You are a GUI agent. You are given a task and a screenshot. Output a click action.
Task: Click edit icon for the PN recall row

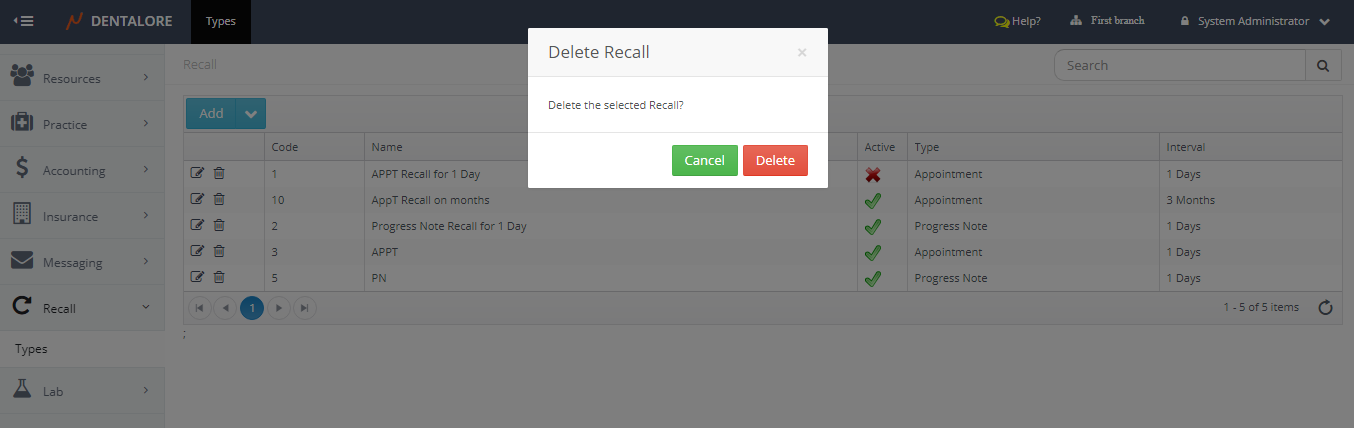tap(197, 278)
